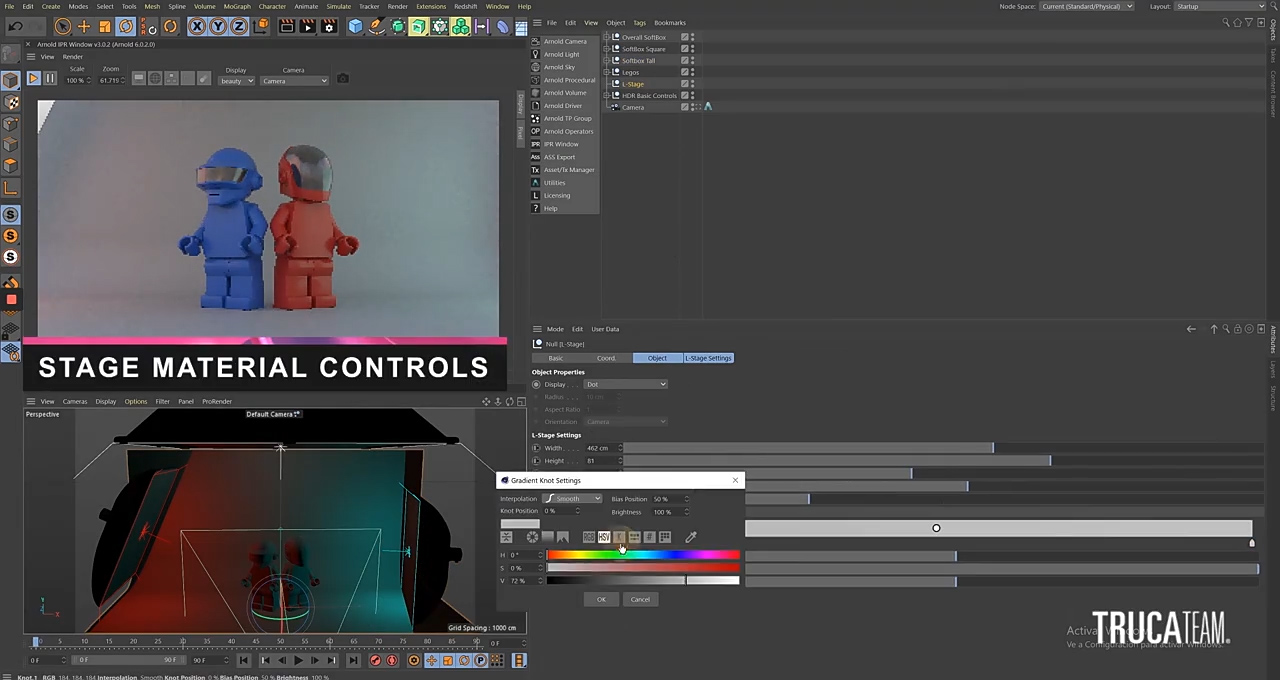The height and width of the screenshot is (680, 1280).
Task: Click the Cube primitive icon
Action: (355, 27)
